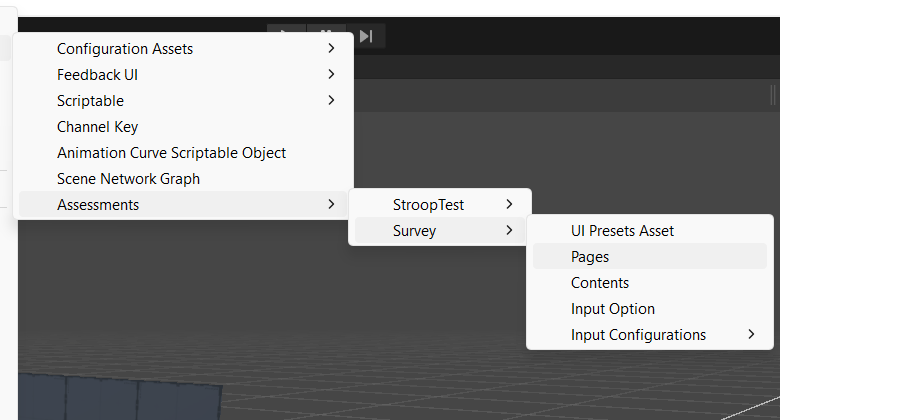
Task: Click the chevron next to Survey
Action: click(510, 230)
